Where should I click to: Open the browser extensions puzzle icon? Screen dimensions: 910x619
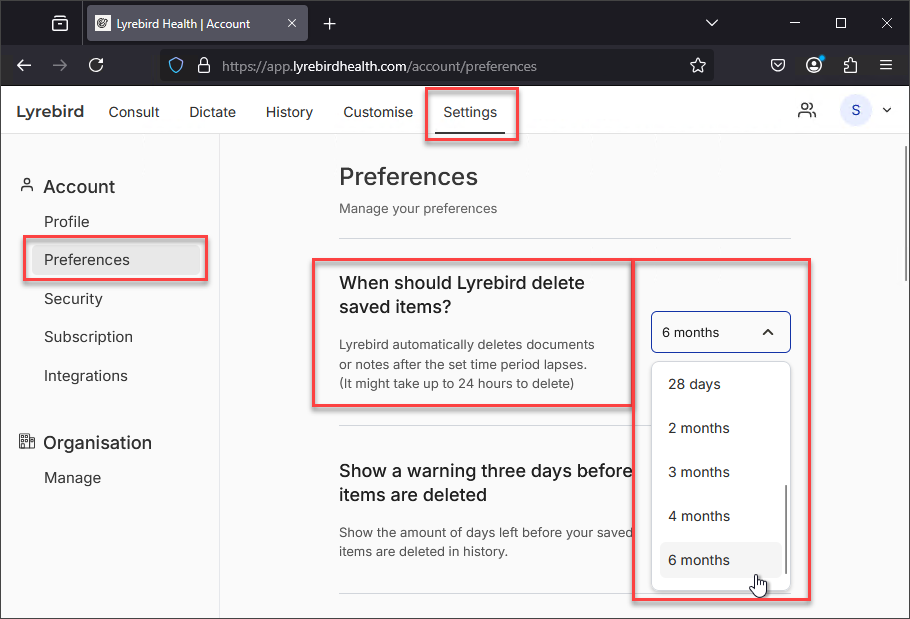(x=850, y=66)
